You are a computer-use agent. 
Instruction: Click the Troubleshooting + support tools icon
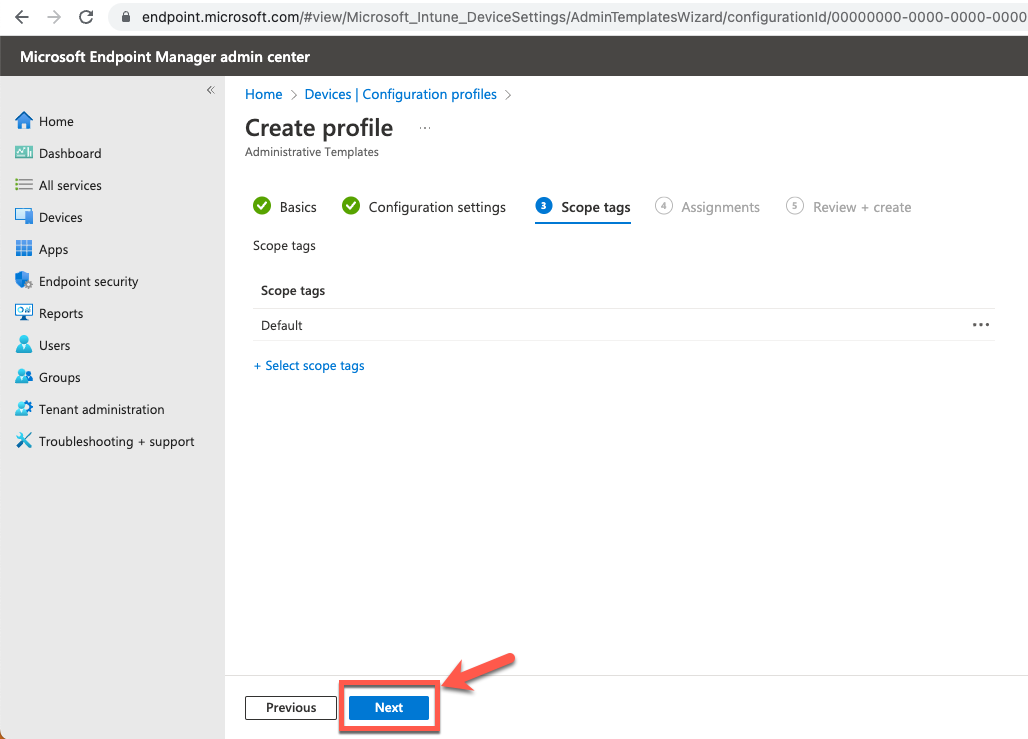(x=24, y=440)
